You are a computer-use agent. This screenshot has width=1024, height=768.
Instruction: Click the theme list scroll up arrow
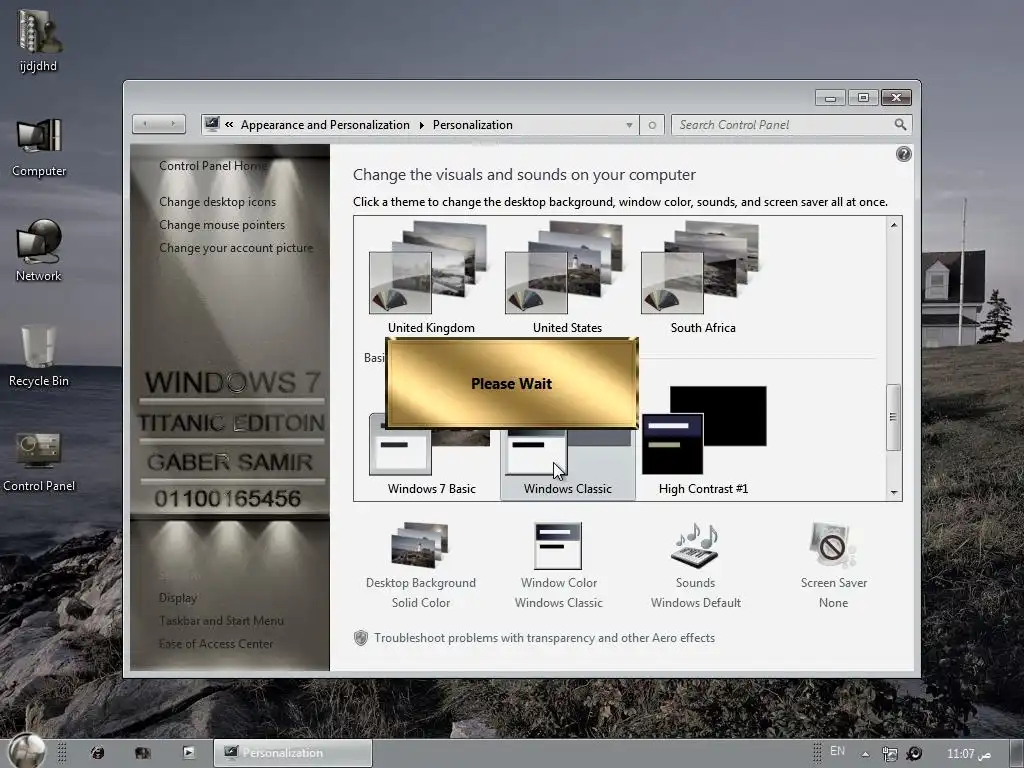click(x=894, y=225)
